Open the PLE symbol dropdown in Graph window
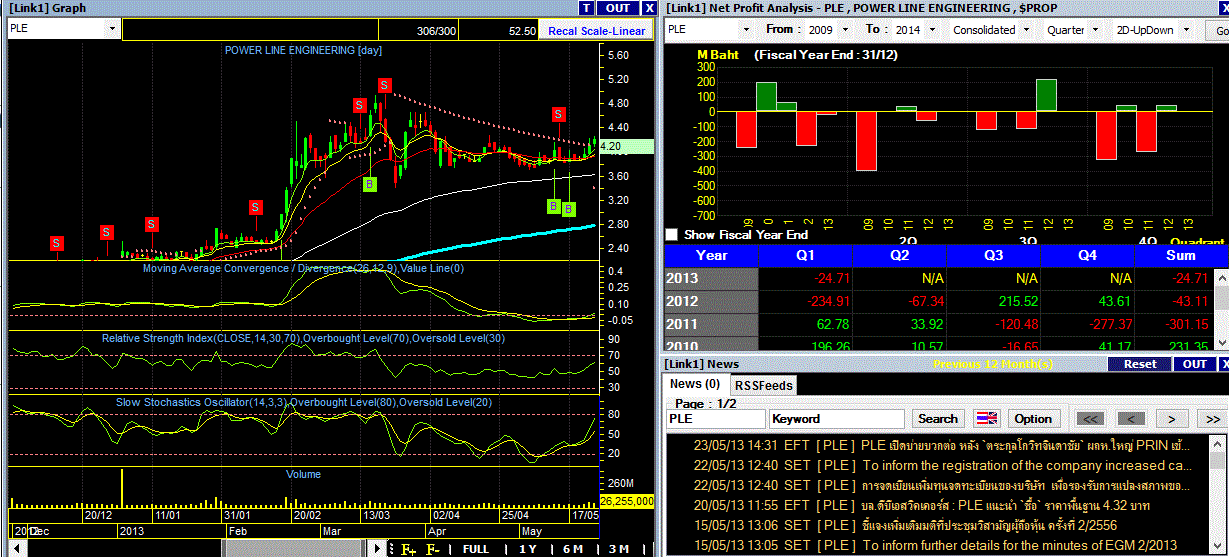Image resolution: width=1229 pixels, height=557 pixels. click(111, 29)
